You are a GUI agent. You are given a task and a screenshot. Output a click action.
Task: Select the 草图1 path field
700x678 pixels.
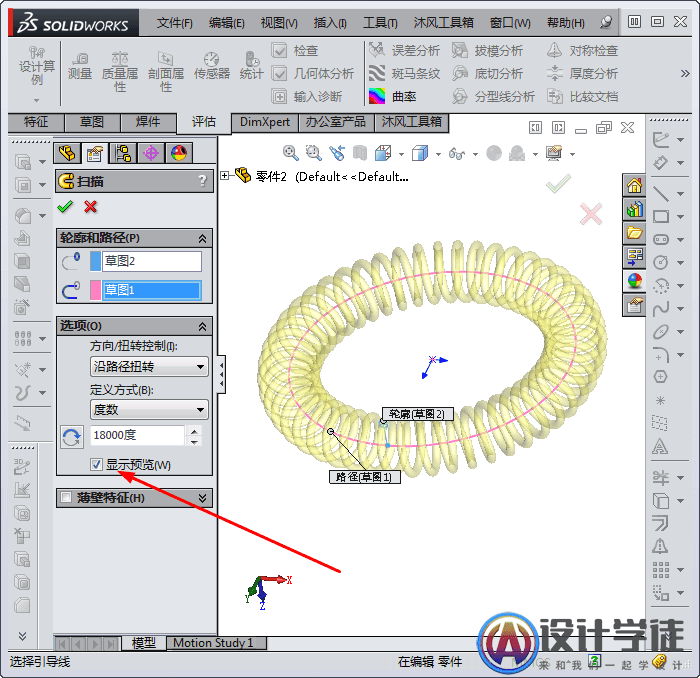(x=152, y=290)
